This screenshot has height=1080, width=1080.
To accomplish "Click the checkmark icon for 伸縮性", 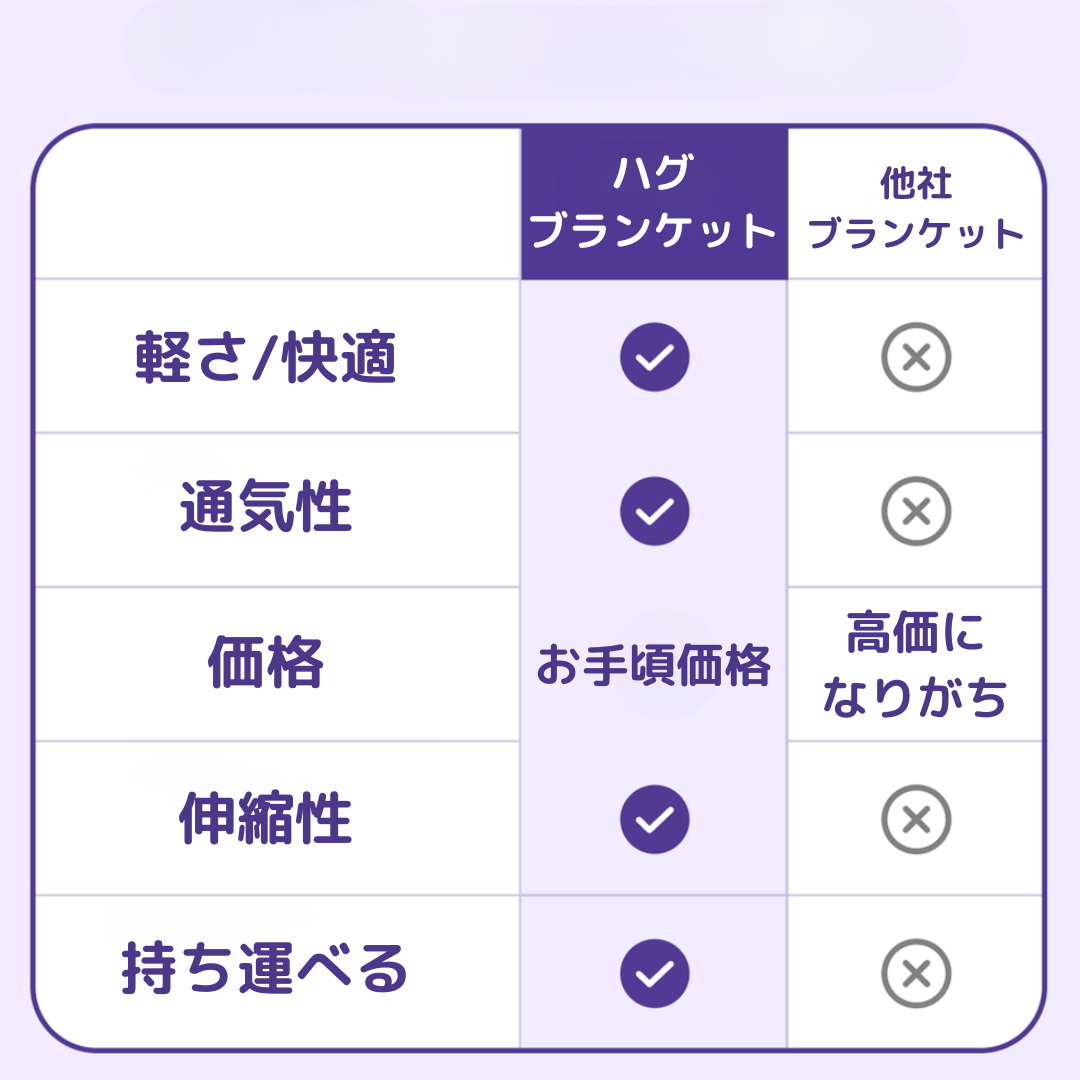I will 654,819.
